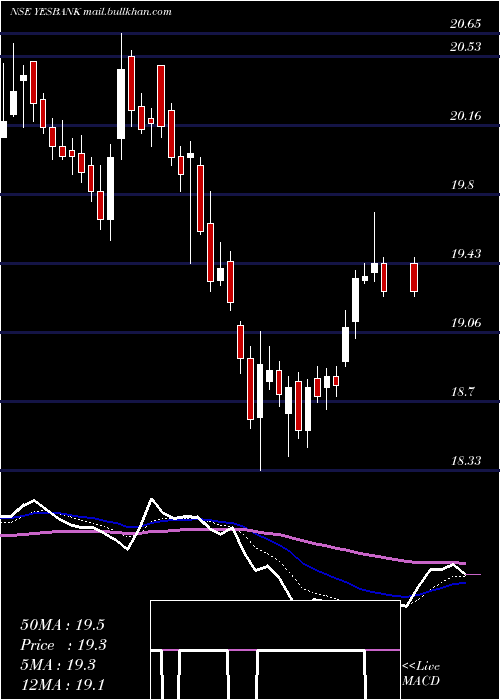Click the Price : 19.3 readout
Viewport: 500px width, 700px height.
tap(62, 645)
